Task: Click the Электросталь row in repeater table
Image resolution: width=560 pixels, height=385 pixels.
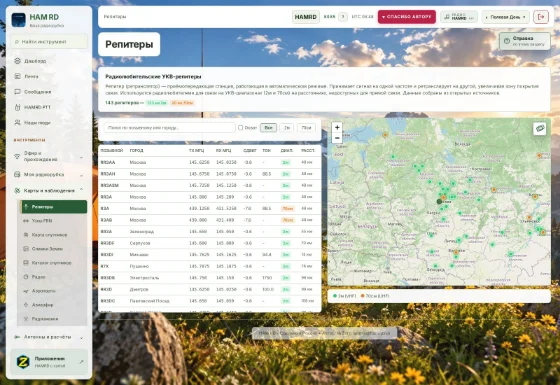Action: tap(210, 278)
